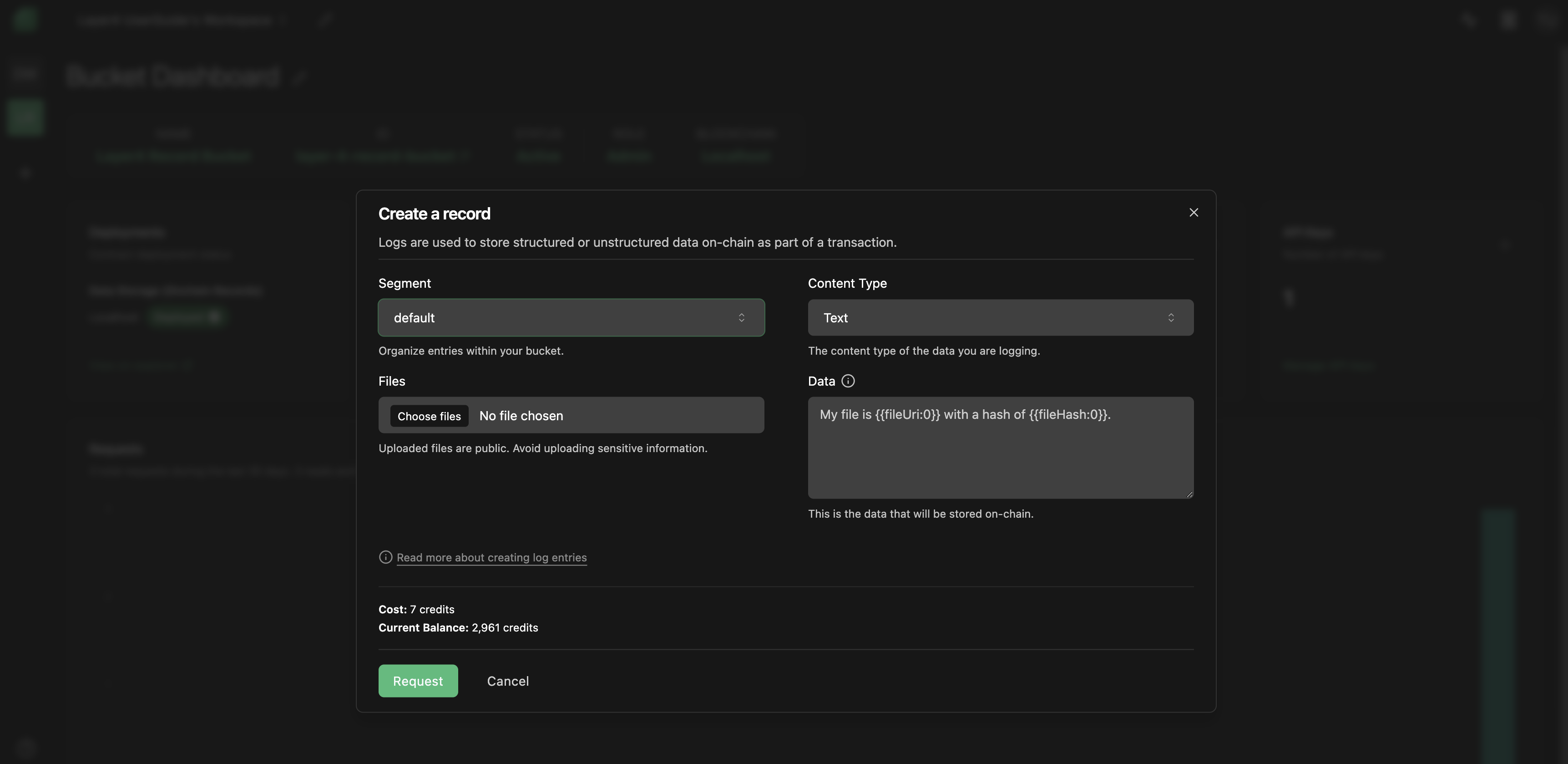Click the Choose files button
The image size is (1568, 764).
coord(429,416)
